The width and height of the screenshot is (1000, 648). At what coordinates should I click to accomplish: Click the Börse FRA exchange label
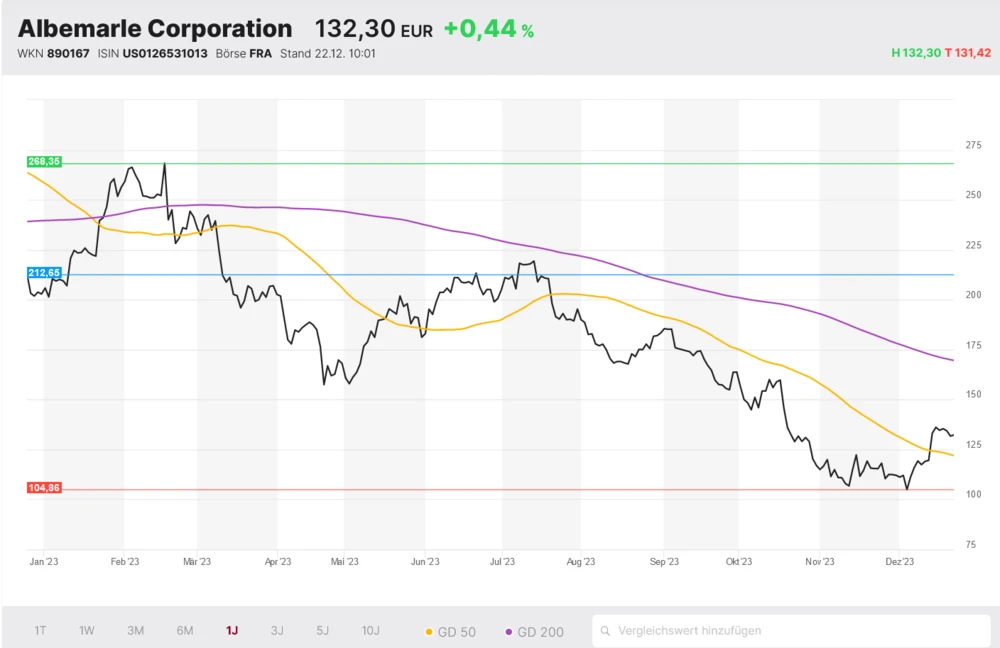pos(244,53)
